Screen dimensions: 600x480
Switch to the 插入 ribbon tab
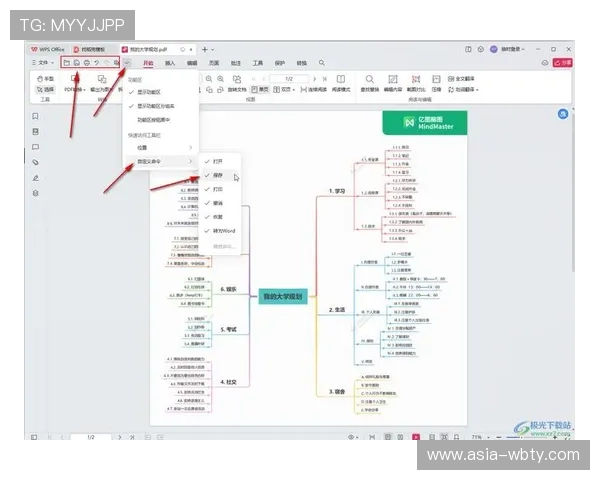(x=170, y=63)
